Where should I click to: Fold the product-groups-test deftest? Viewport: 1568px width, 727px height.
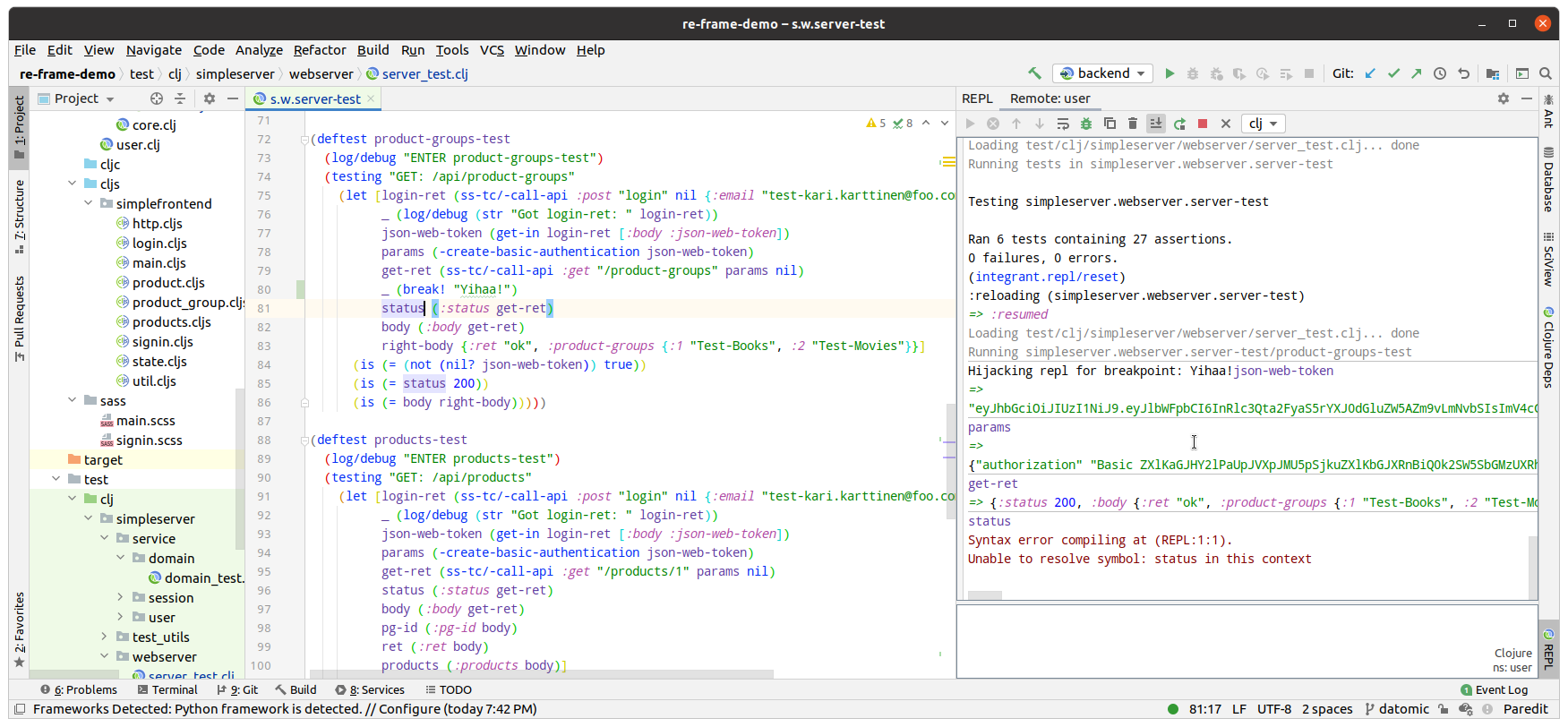(304, 139)
